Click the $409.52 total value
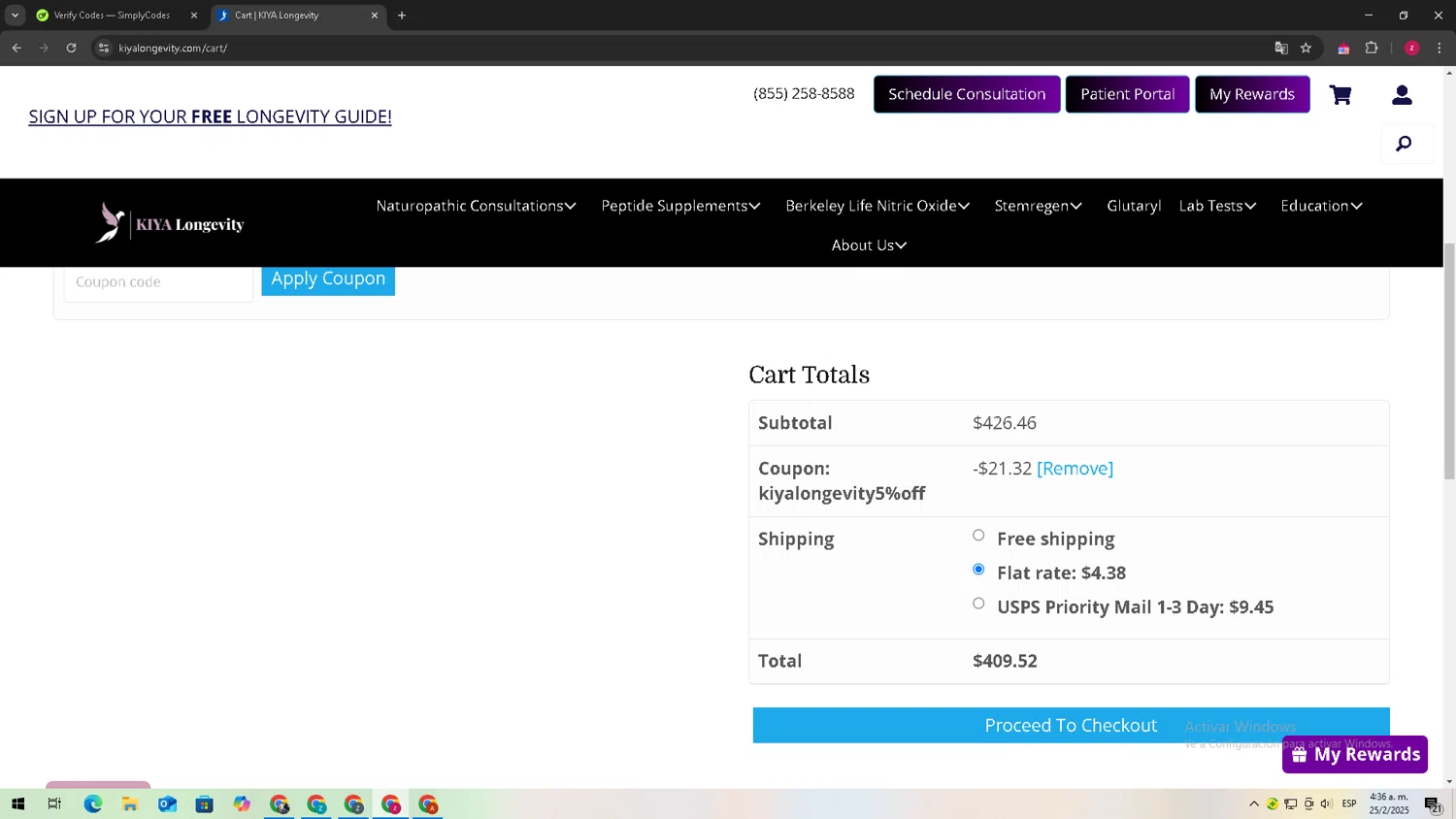Viewport: 1456px width, 819px height. 1005,661
